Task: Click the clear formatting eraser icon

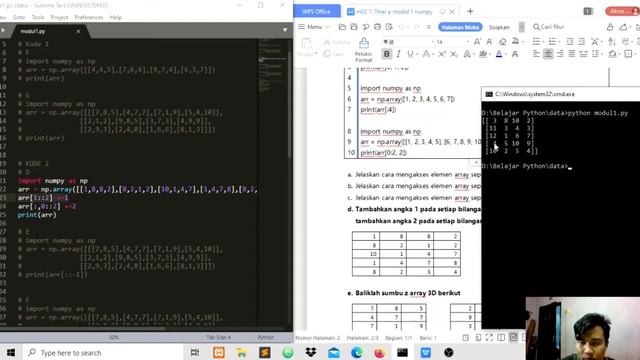Action: [503, 42]
